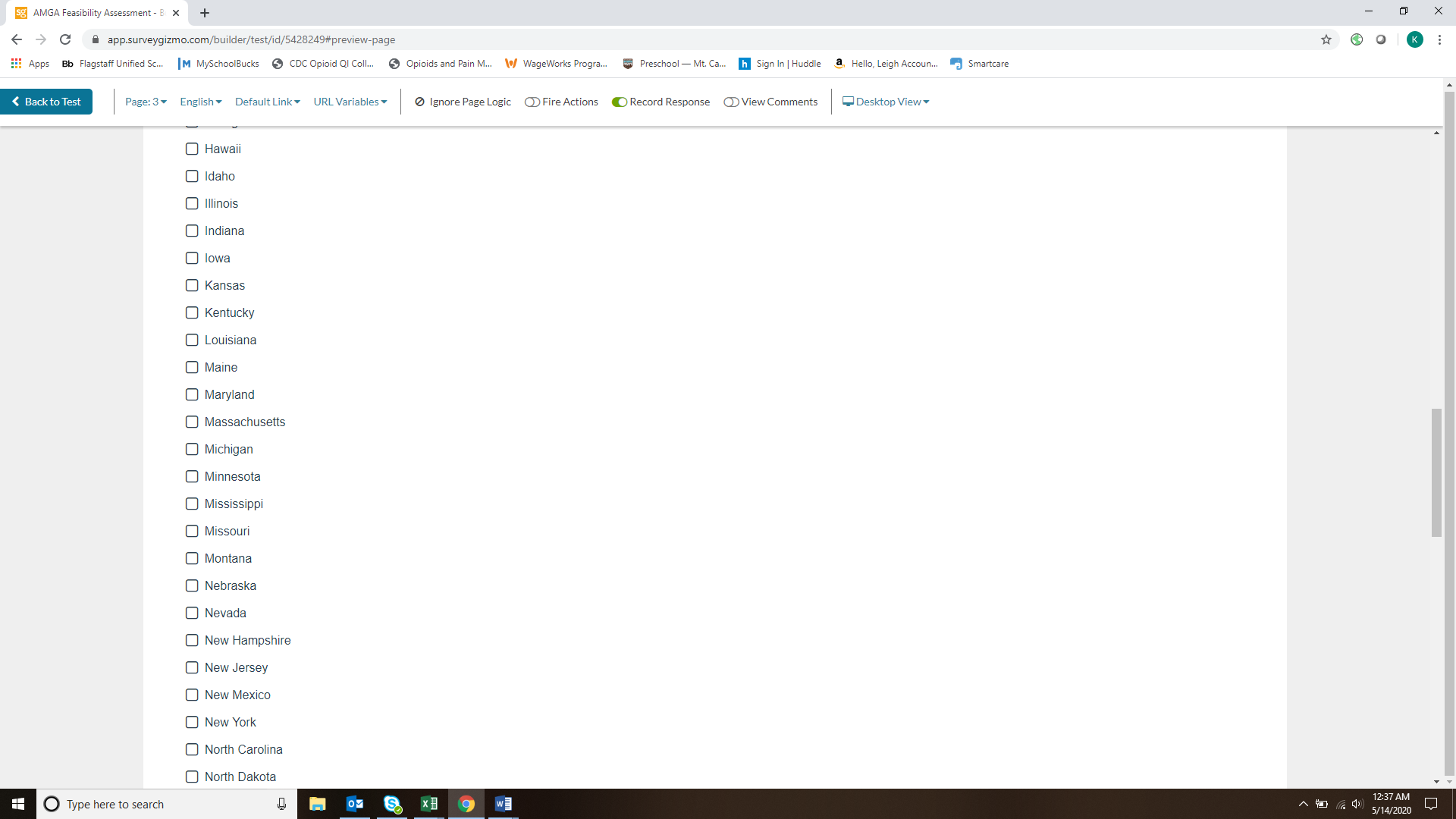This screenshot has width=1456, height=819.
Task: Bookmark this page with star icon
Action: tap(1326, 39)
